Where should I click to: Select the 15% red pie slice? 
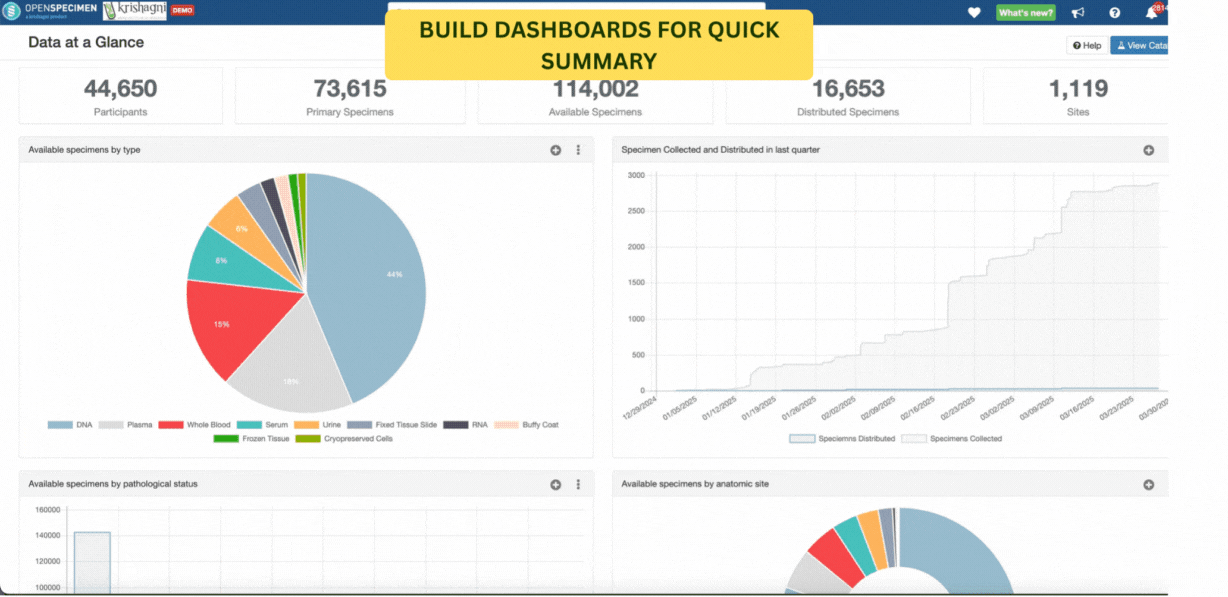tap(235, 325)
